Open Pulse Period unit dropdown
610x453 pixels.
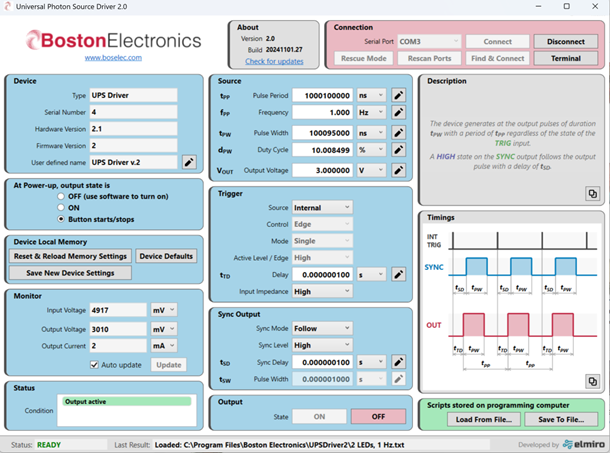tap(372, 95)
